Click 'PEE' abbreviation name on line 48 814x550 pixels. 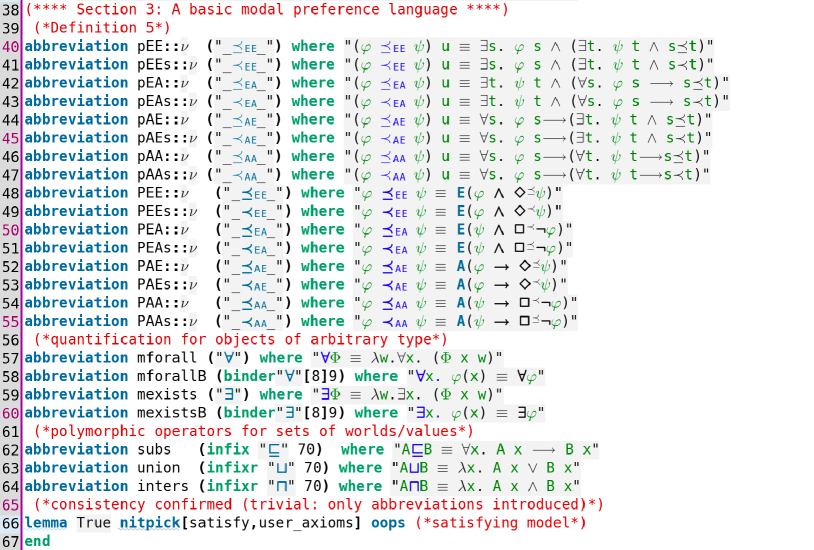point(150,193)
